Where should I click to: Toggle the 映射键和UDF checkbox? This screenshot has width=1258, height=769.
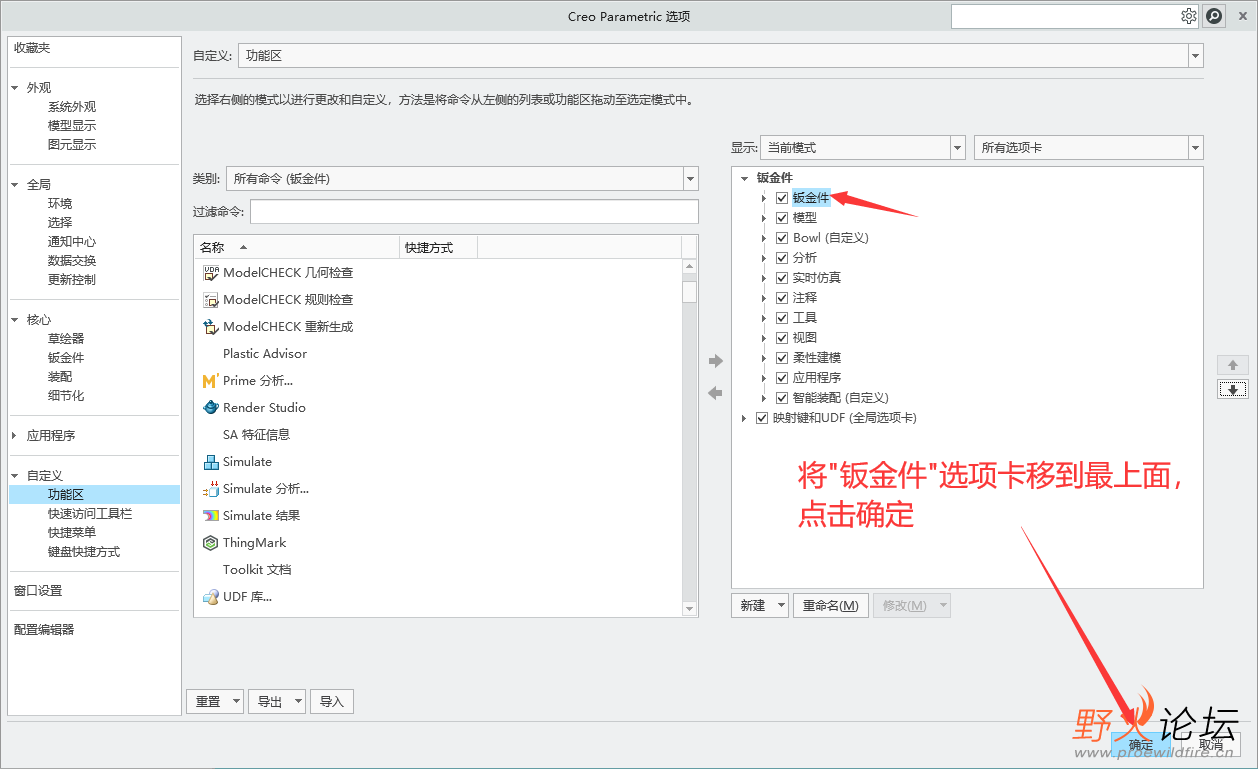pyautogui.click(x=762, y=418)
